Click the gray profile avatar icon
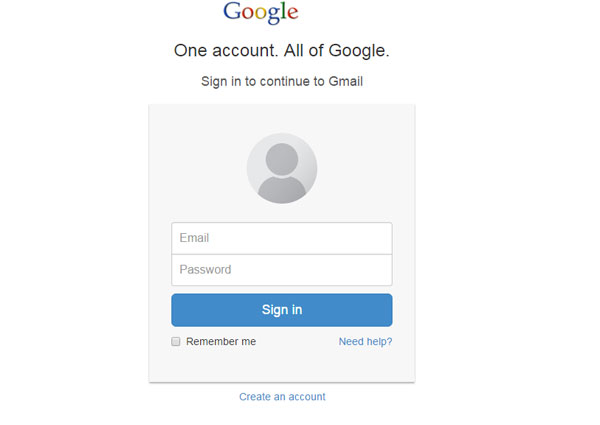 coord(282,168)
